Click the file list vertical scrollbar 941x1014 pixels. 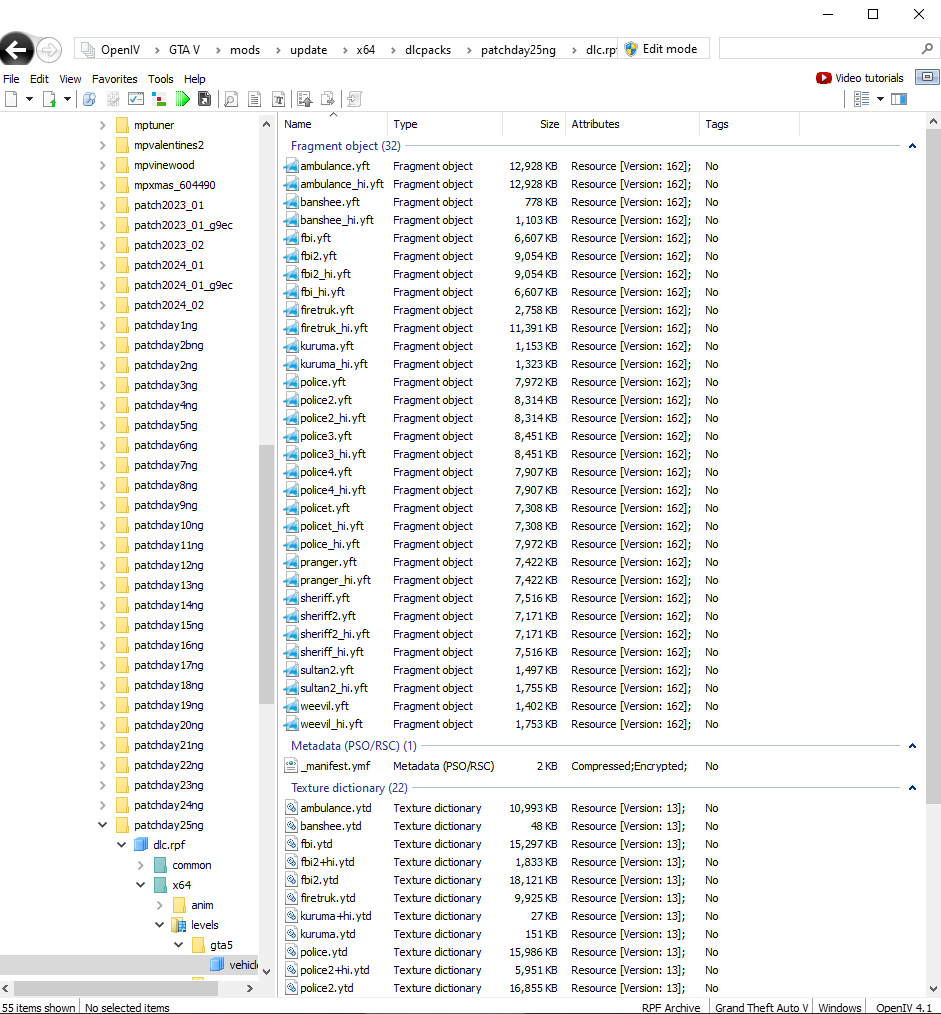tap(933, 466)
